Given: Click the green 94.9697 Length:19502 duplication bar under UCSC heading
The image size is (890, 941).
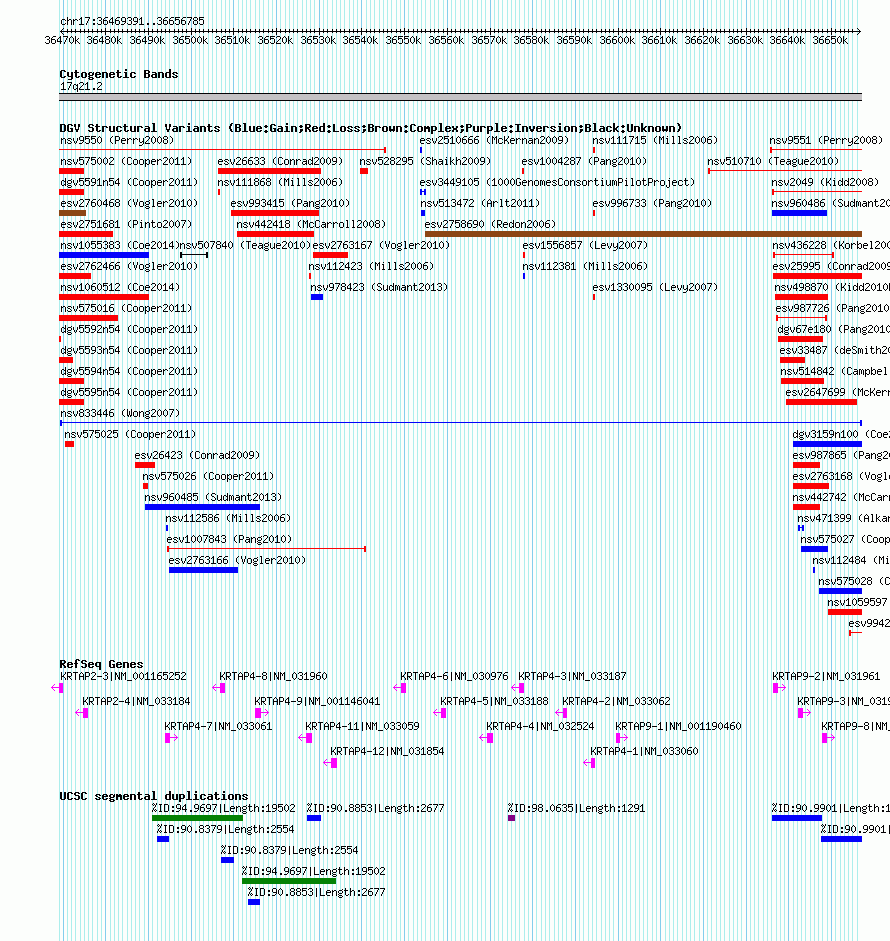Looking at the screenshot, I should (197, 818).
